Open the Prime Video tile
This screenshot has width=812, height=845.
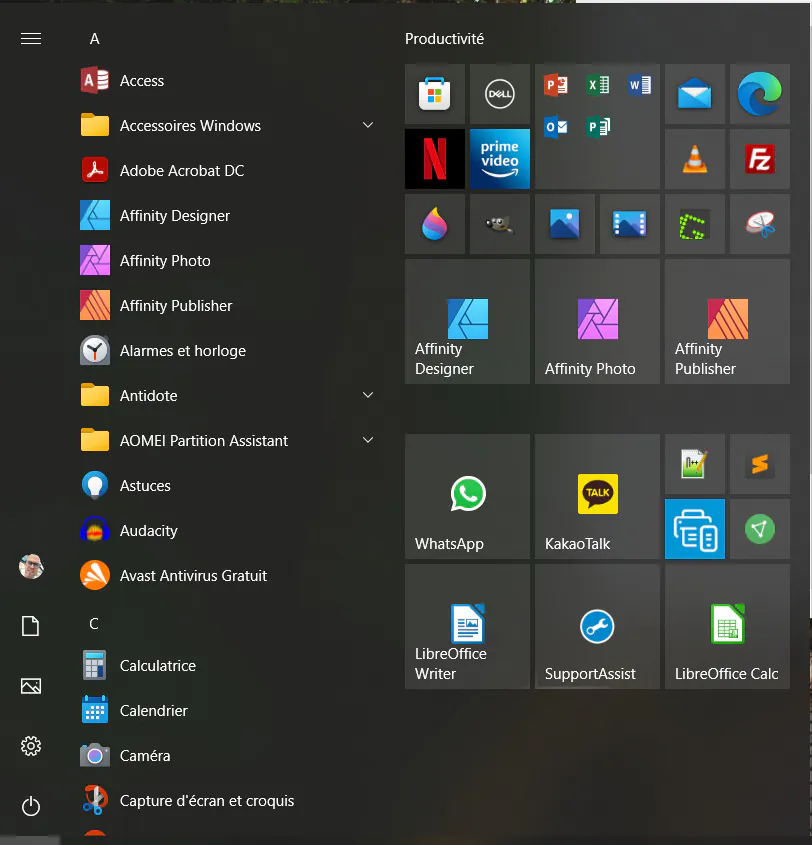(499, 159)
